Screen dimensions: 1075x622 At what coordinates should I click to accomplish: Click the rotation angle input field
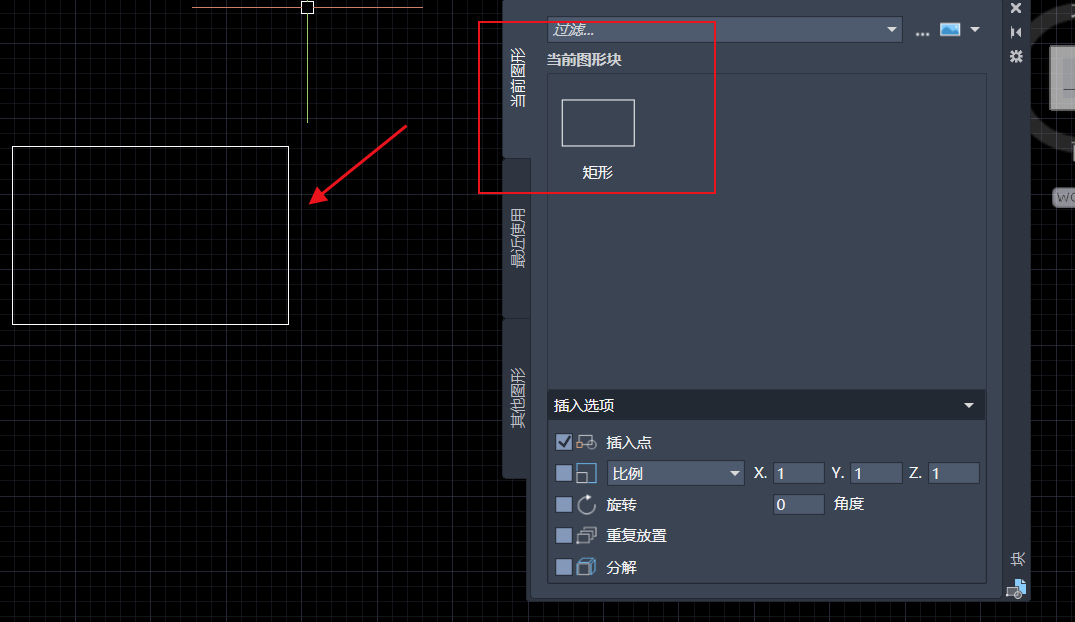[x=798, y=505]
